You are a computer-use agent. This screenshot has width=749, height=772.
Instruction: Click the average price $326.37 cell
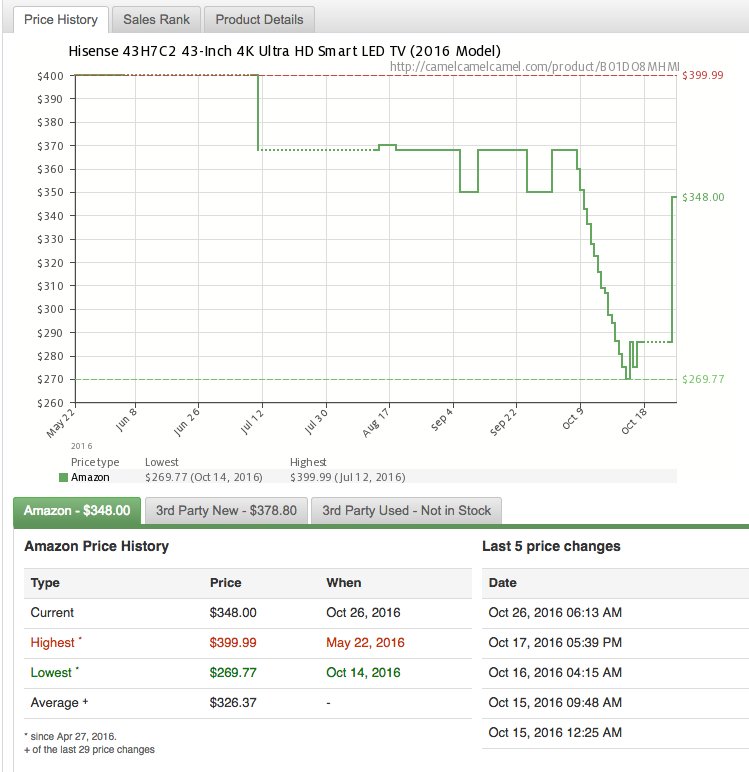(x=233, y=703)
